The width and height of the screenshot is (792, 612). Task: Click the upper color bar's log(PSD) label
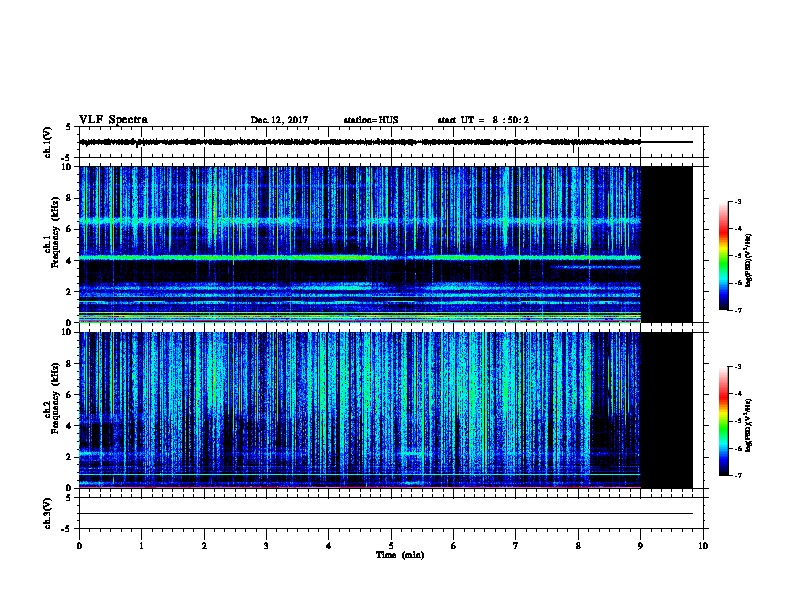point(748,260)
